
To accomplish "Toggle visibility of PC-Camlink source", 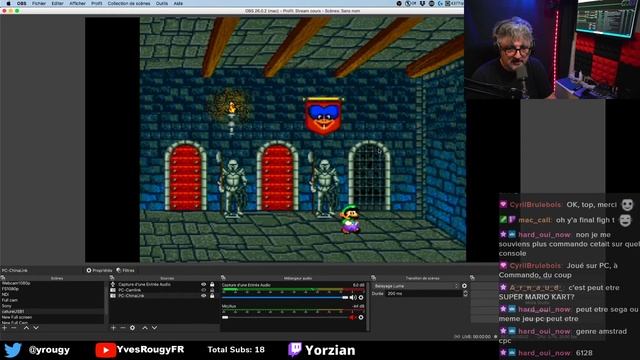I will click(203, 290).
